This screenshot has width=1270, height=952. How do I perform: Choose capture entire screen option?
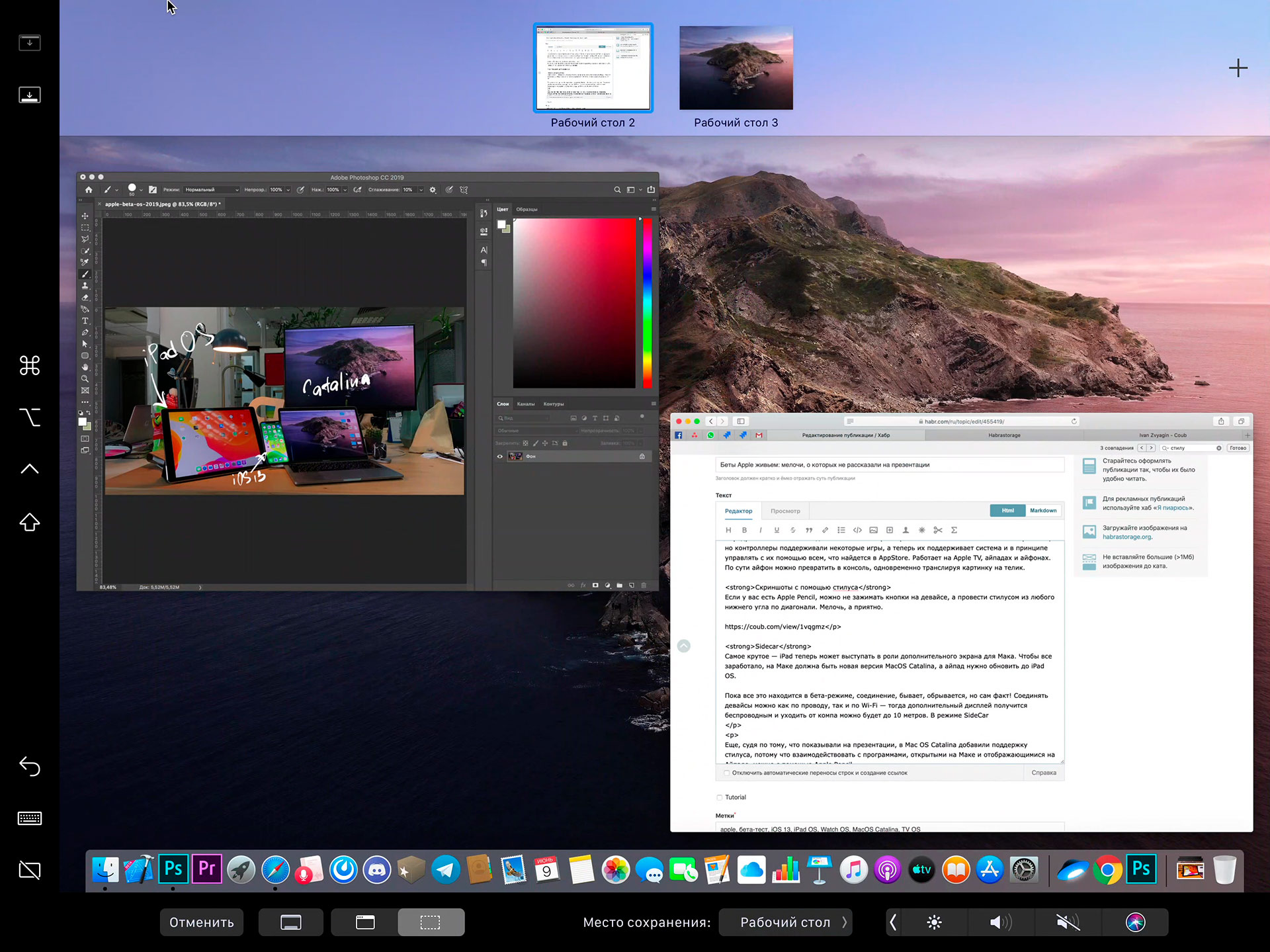pos(291,922)
